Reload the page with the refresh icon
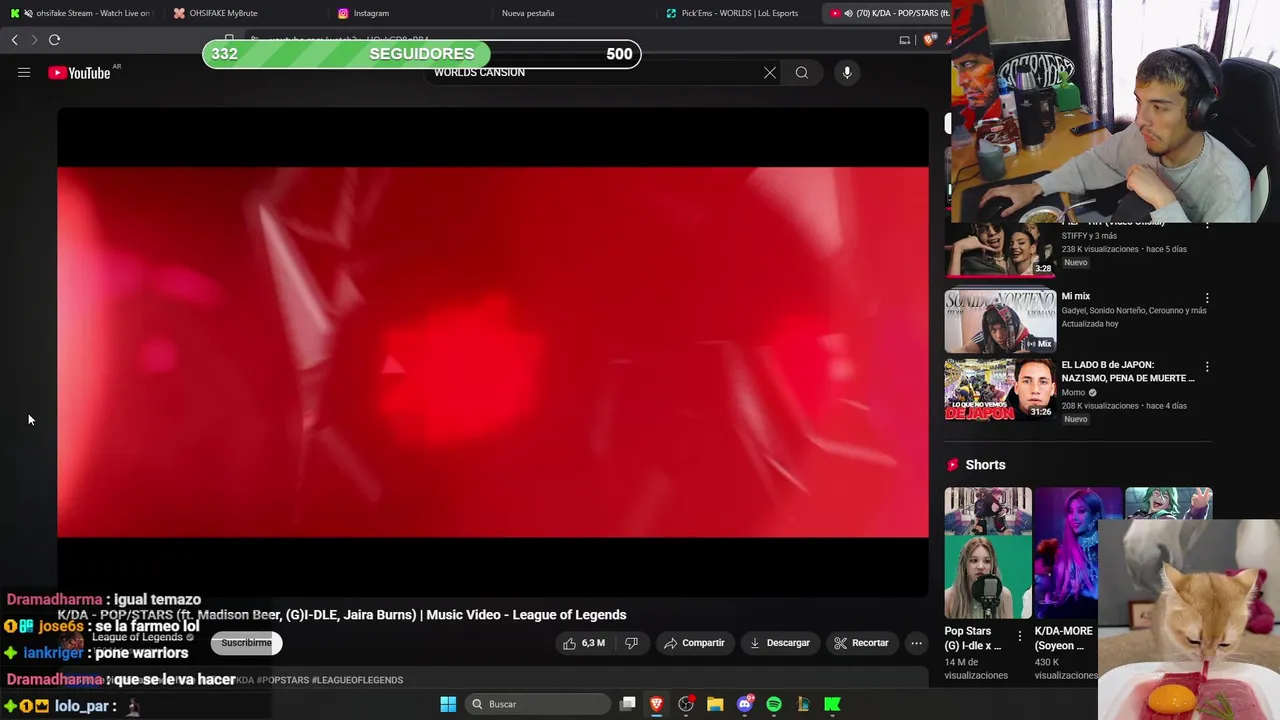This screenshot has width=1280, height=720. pos(54,40)
